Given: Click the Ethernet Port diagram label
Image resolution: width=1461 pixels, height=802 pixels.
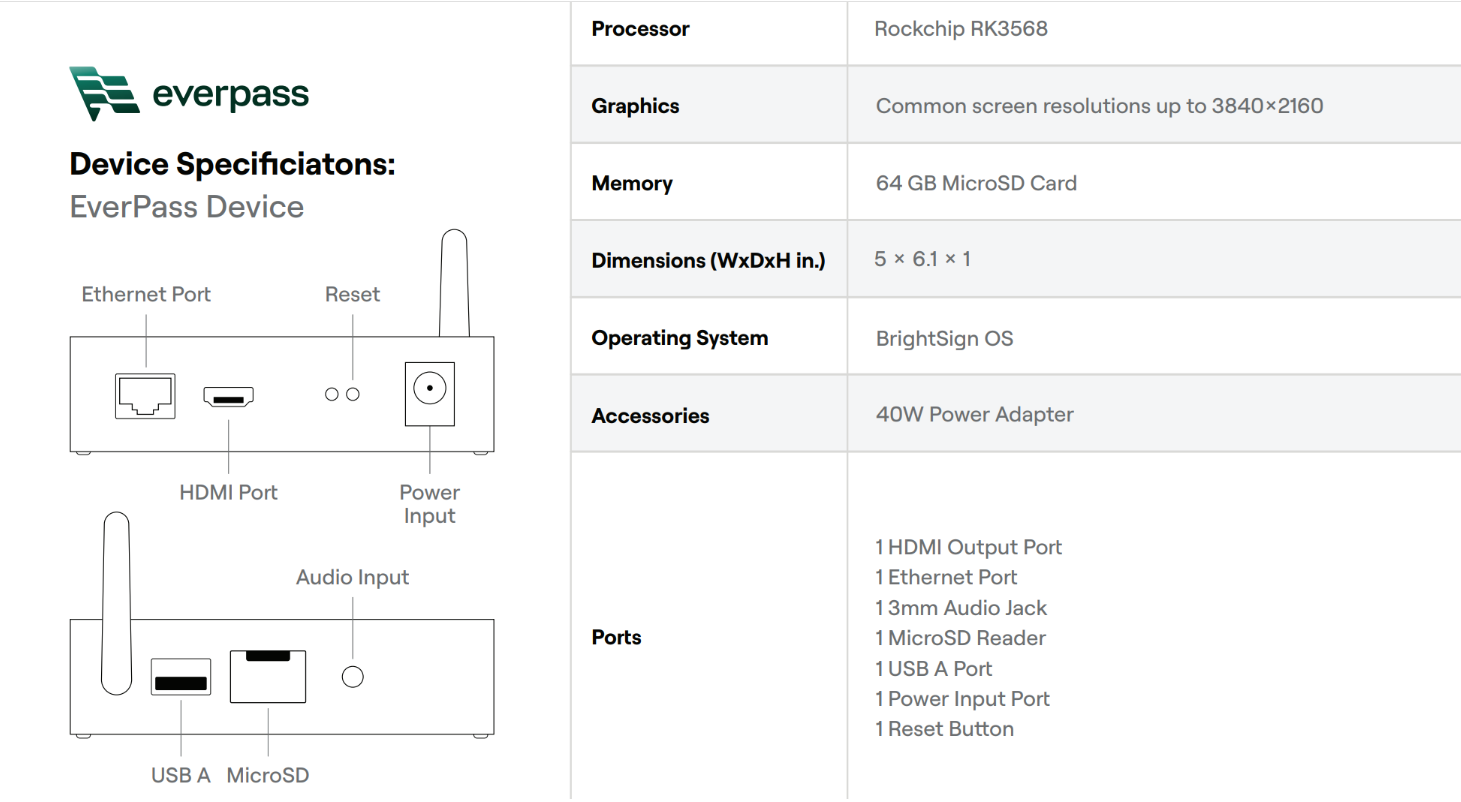Looking at the screenshot, I should click(x=146, y=294).
